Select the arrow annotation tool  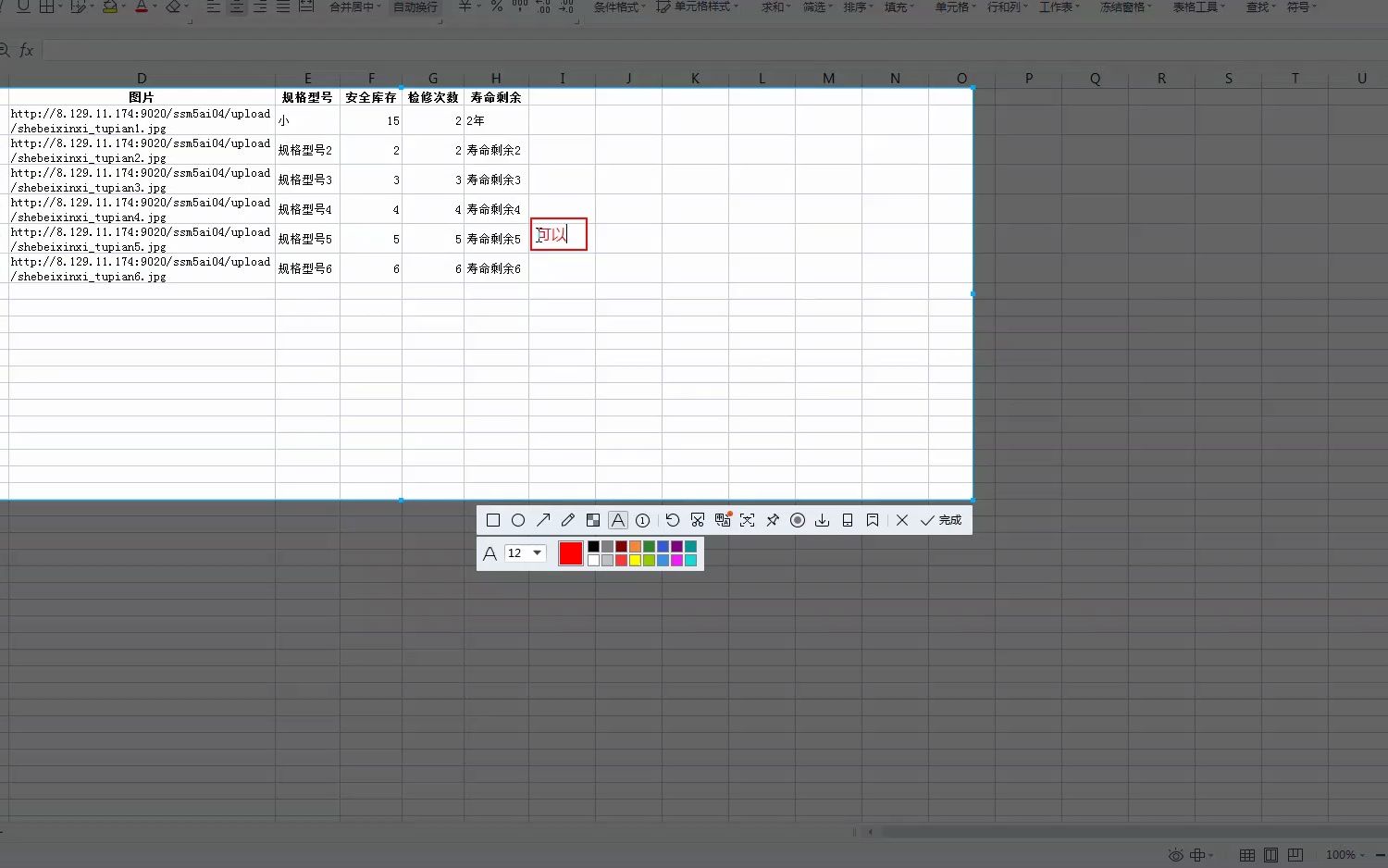point(543,520)
